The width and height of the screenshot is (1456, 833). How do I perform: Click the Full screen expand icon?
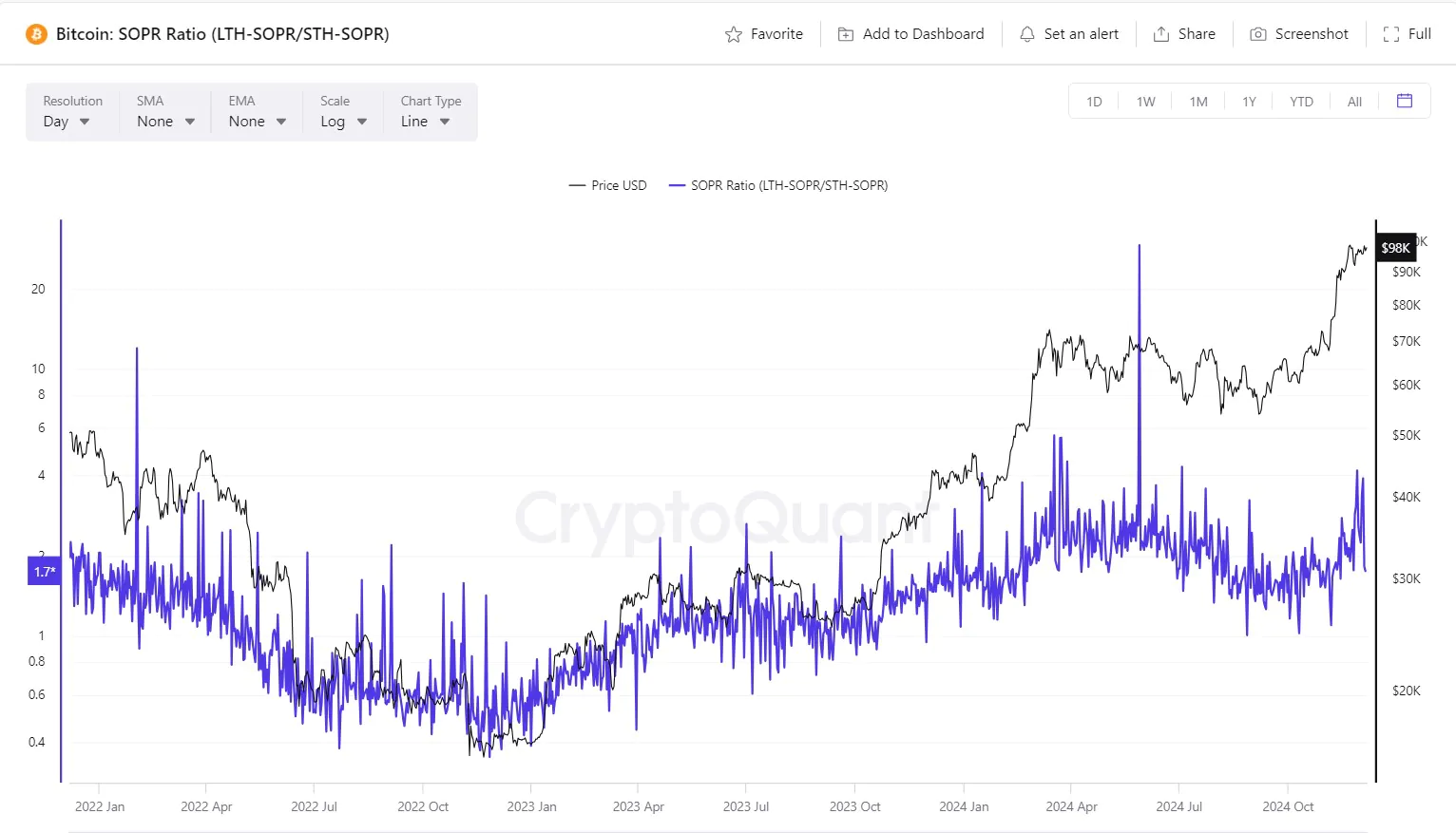pos(1390,34)
